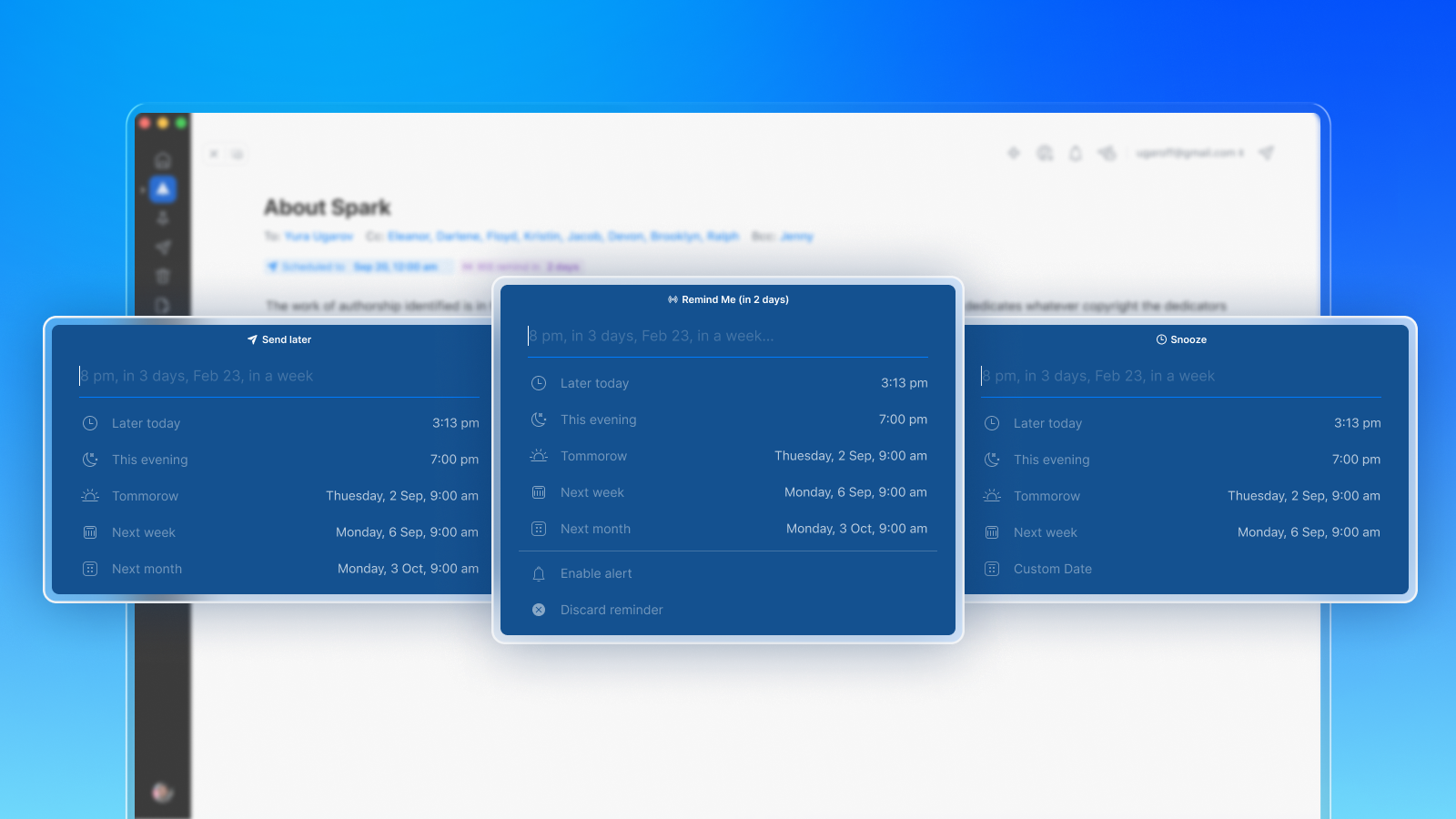Click the About Spark subject line
Image resolution: width=1456 pixels, height=819 pixels.
point(328,207)
